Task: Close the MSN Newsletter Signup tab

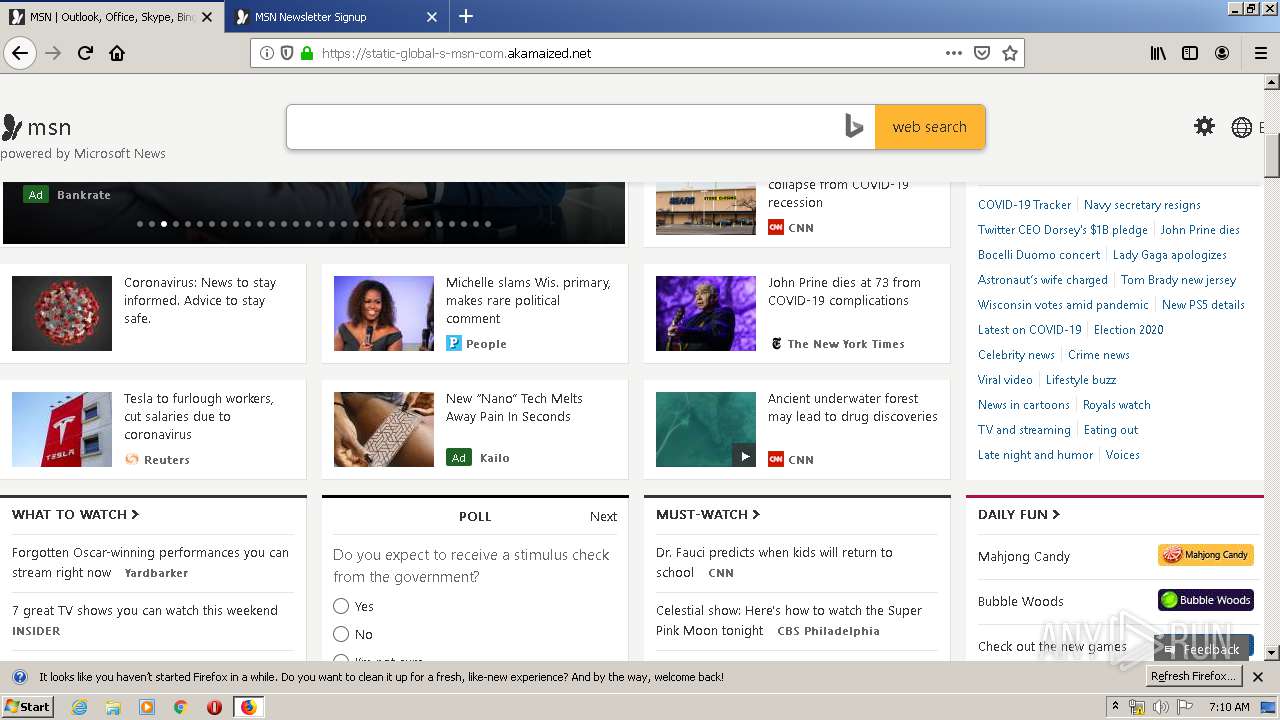Action: coord(432,16)
